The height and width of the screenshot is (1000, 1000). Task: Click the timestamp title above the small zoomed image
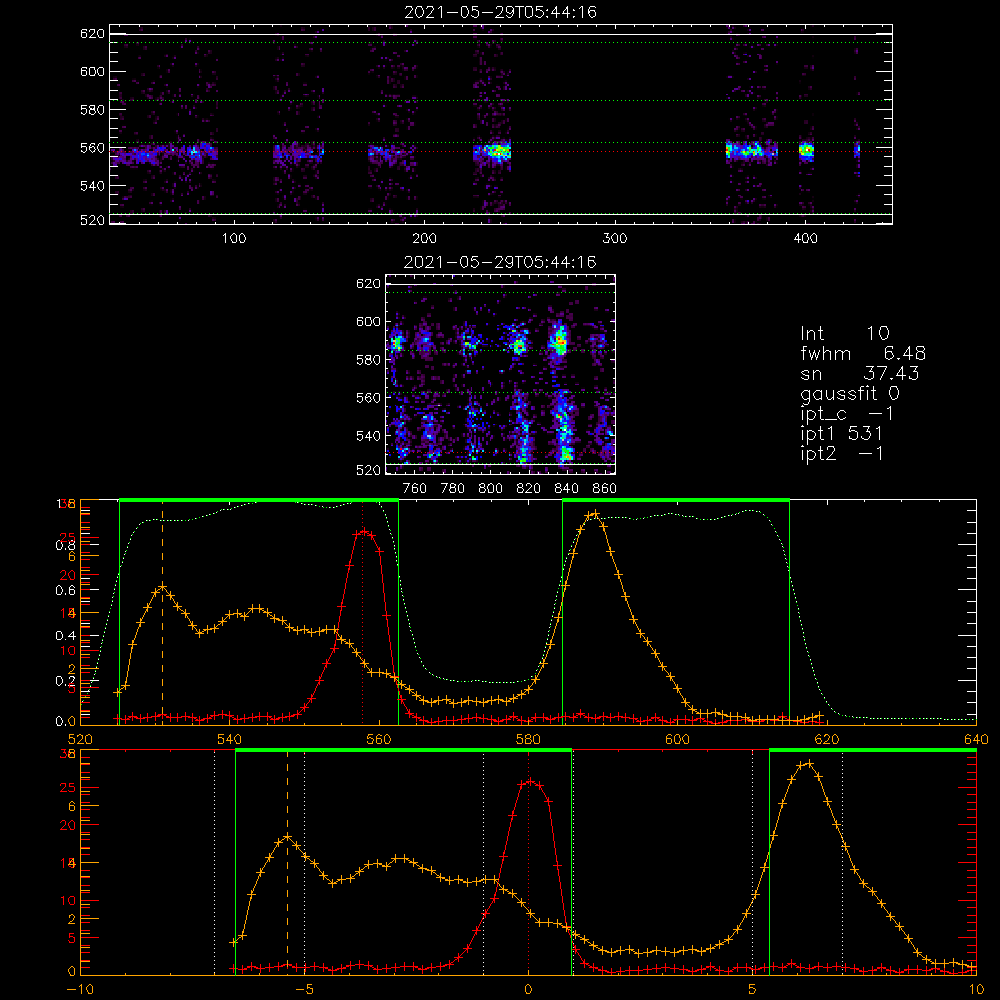click(501, 262)
